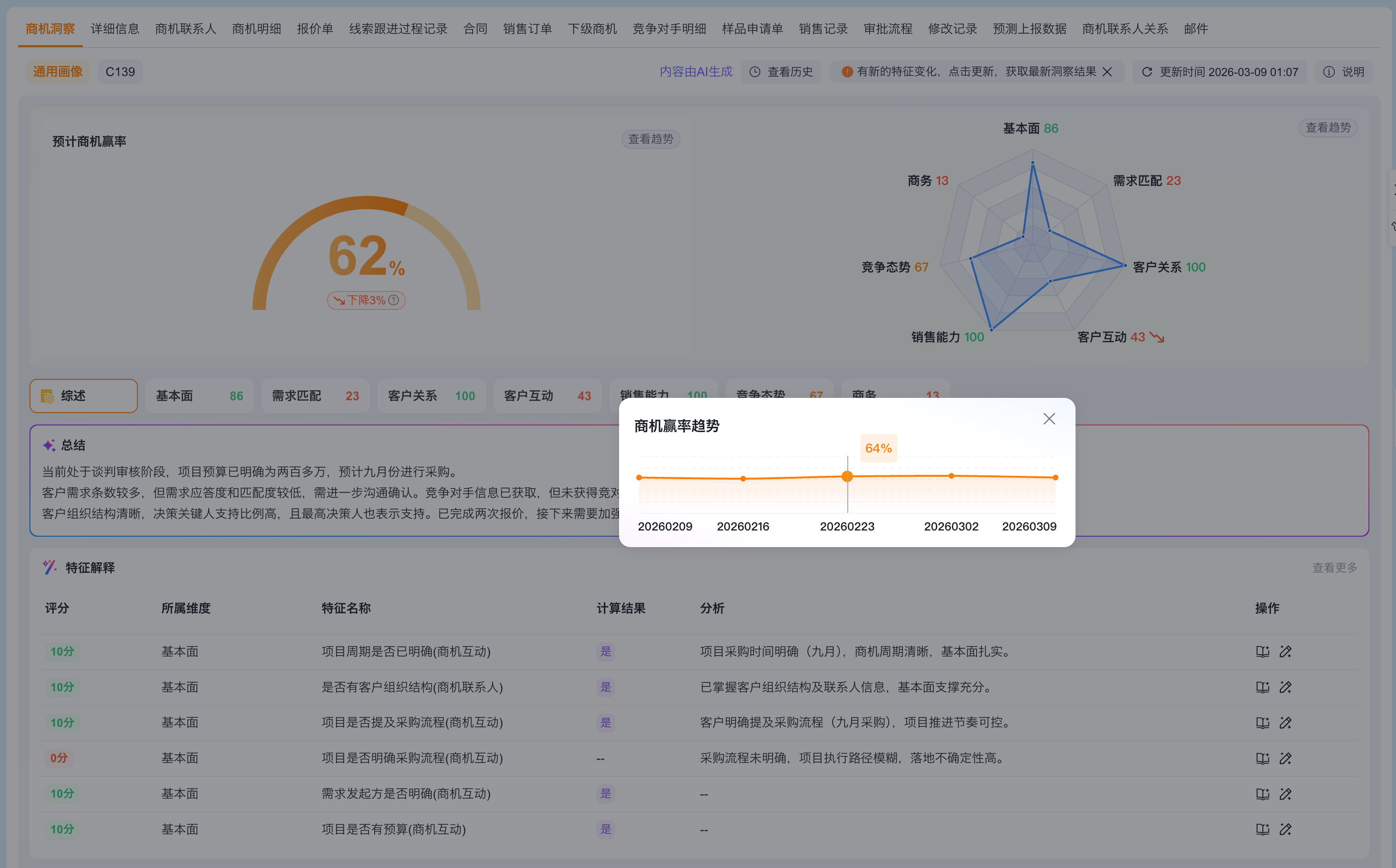Select the 客户关系 100 dimension tab

pyautogui.click(x=431, y=395)
